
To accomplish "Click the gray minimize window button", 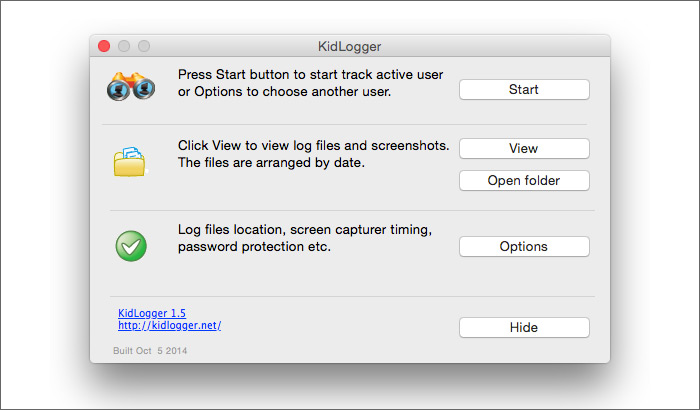I will tap(124, 46).
